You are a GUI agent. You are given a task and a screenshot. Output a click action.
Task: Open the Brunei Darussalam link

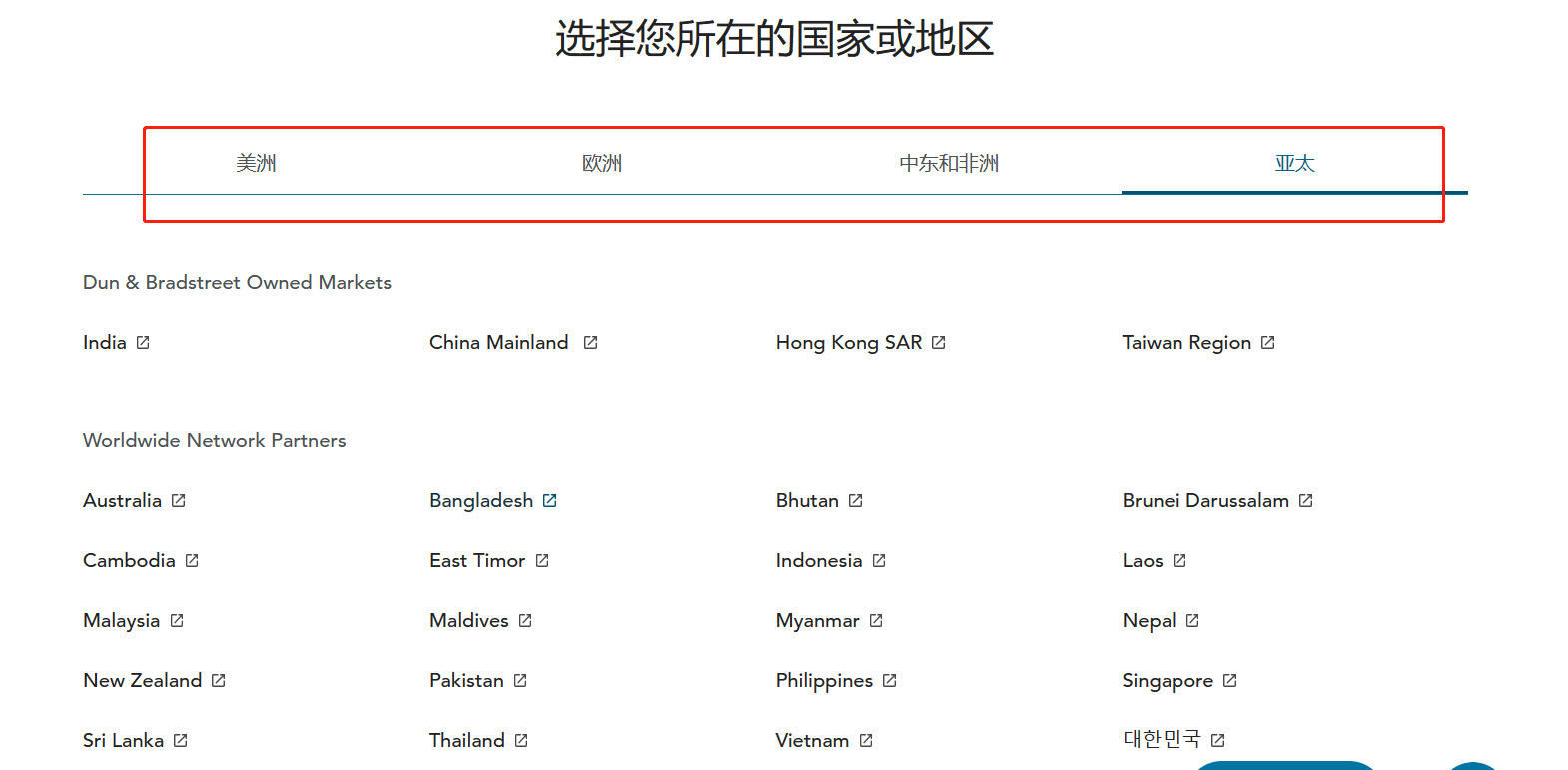coord(1205,500)
